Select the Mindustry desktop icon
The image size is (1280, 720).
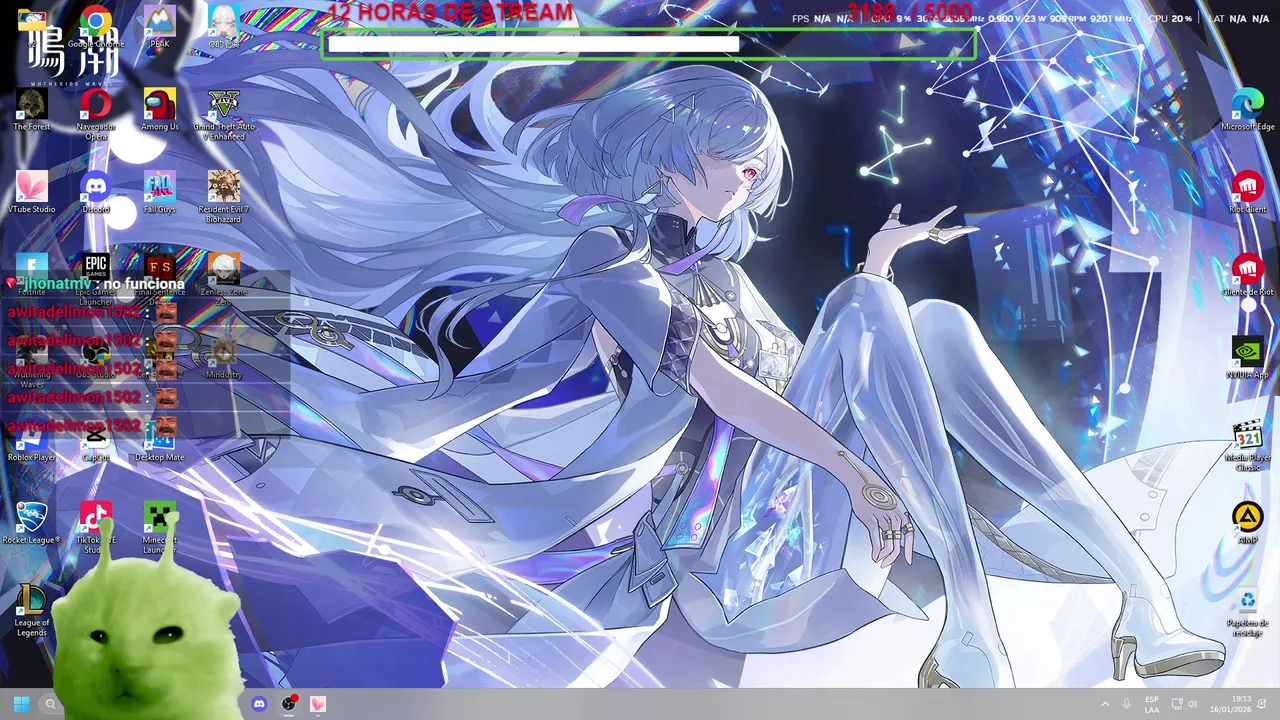coord(224,357)
